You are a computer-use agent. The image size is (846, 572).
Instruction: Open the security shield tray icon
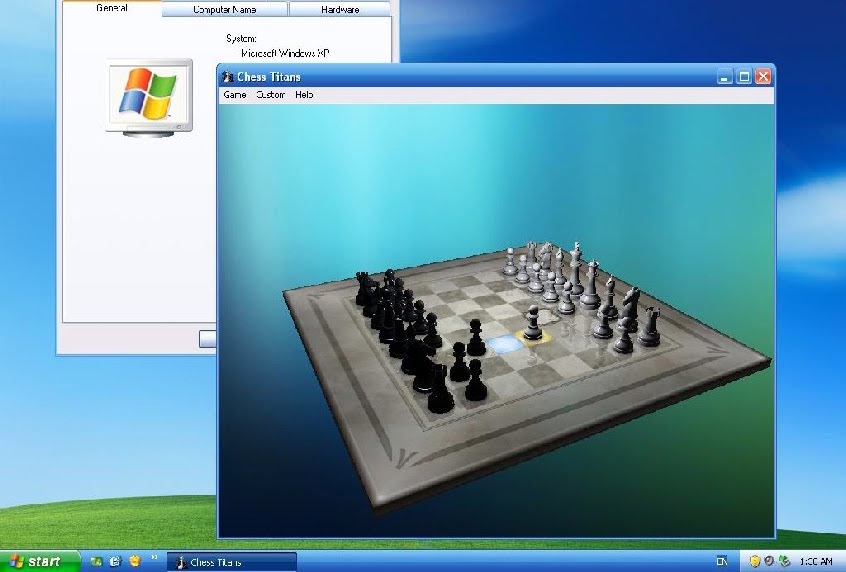[x=755, y=561]
